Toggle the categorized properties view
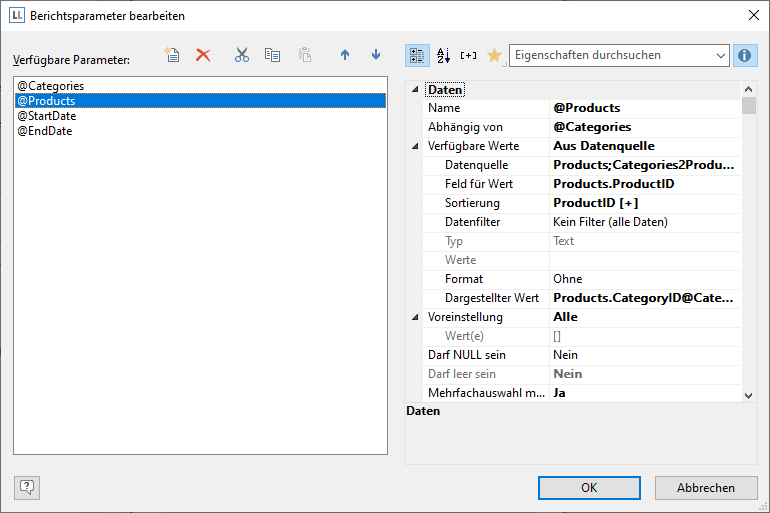Viewport: 770px width, 513px height. [418, 55]
